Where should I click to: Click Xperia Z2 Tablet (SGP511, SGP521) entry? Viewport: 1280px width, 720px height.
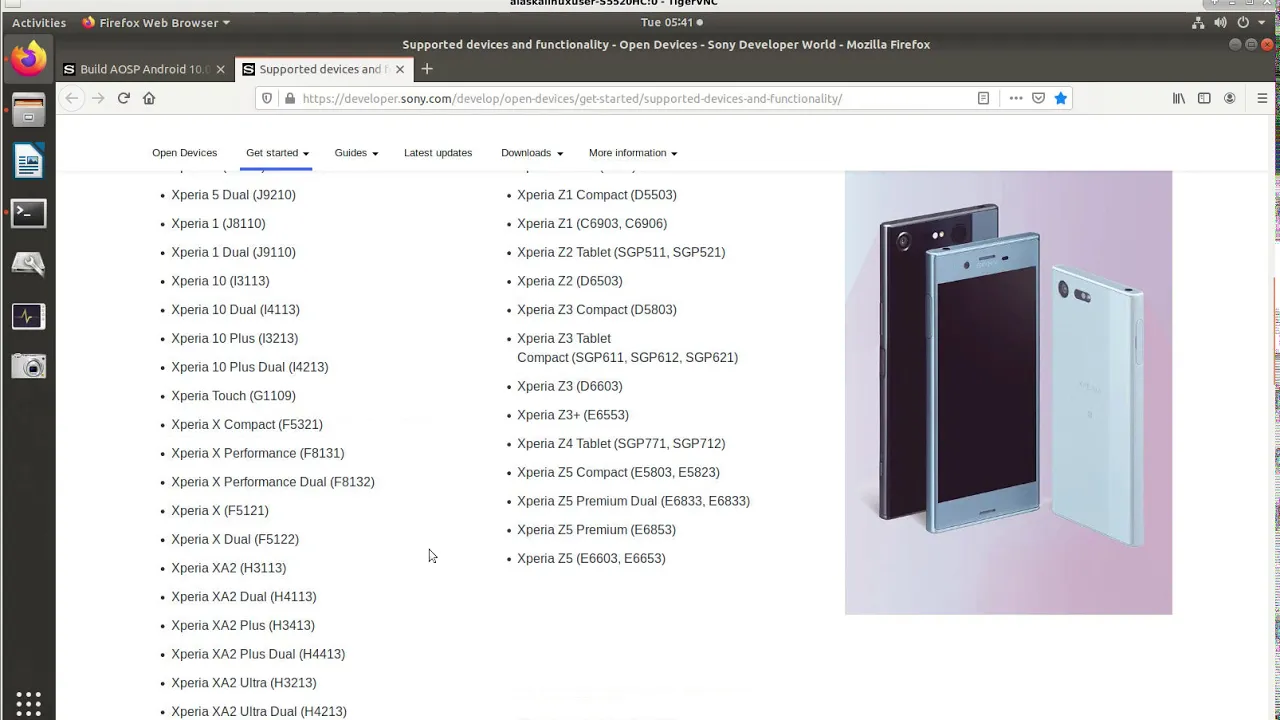click(x=621, y=252)
